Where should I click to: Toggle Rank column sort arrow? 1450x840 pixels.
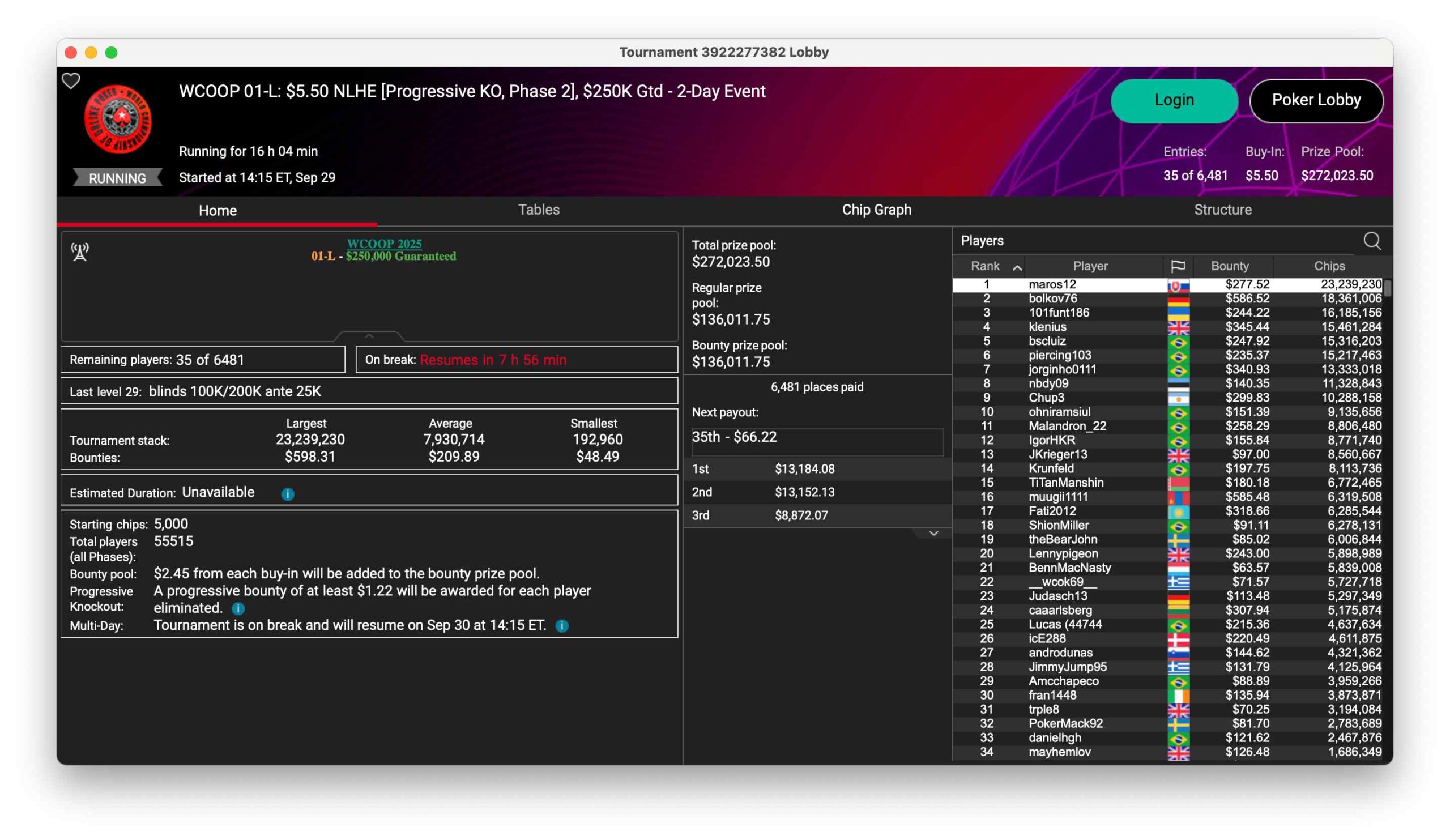pos(1017,267)
